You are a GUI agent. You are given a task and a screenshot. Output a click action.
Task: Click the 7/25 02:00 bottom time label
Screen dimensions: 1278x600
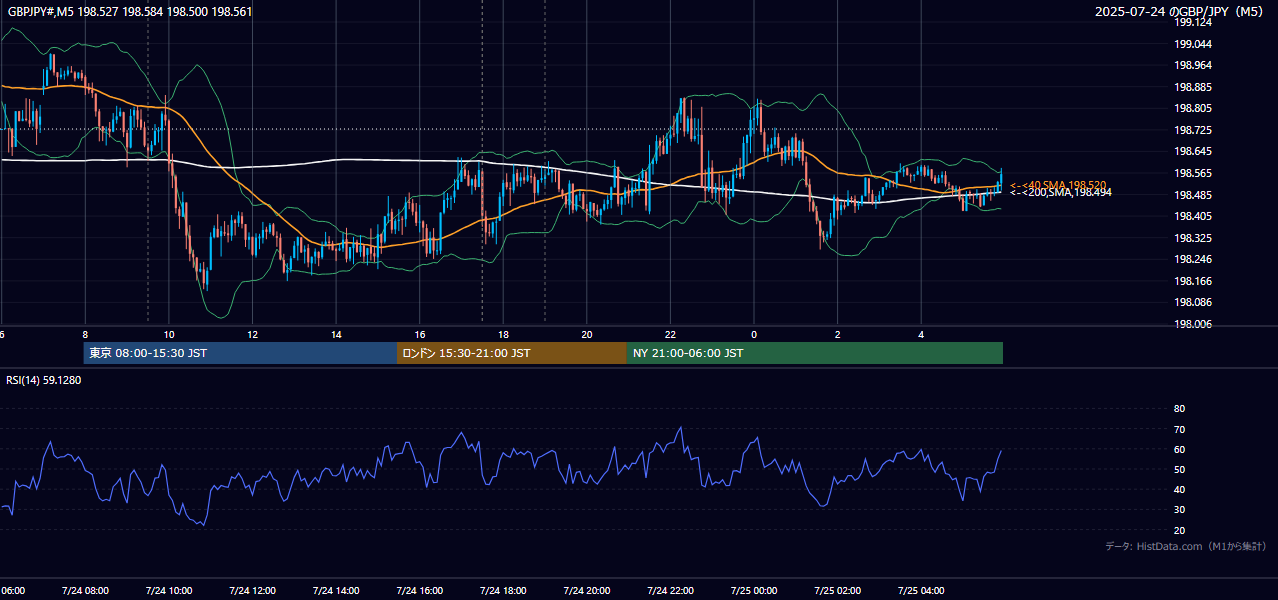coord(837,591)
